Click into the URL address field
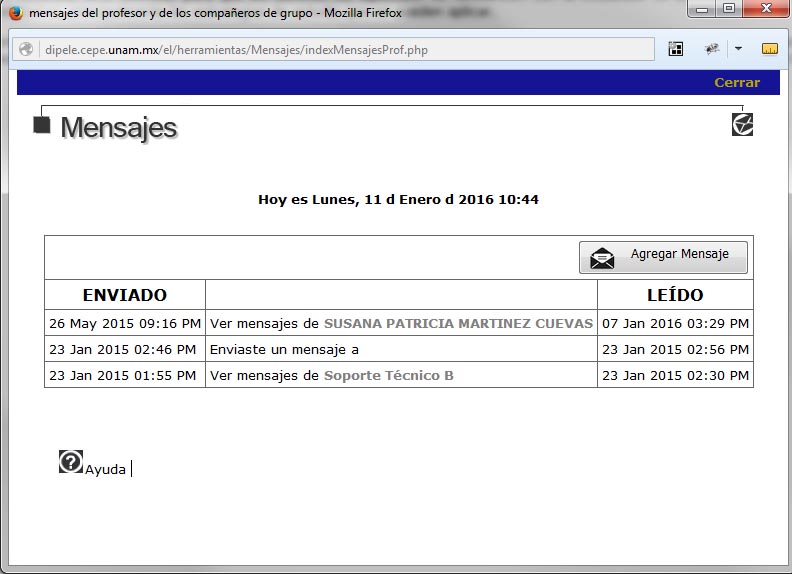Viewport: 792px width, 574px height. pyautogui.click(x=340, y=49)
